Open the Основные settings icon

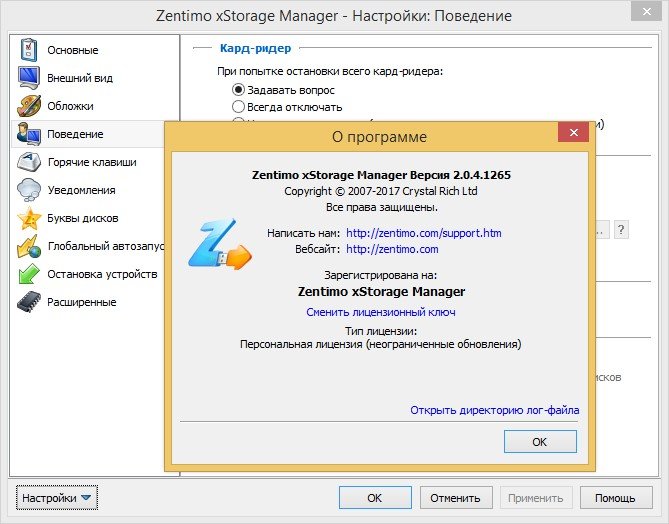pyautogui.click(x=29, y=50)
